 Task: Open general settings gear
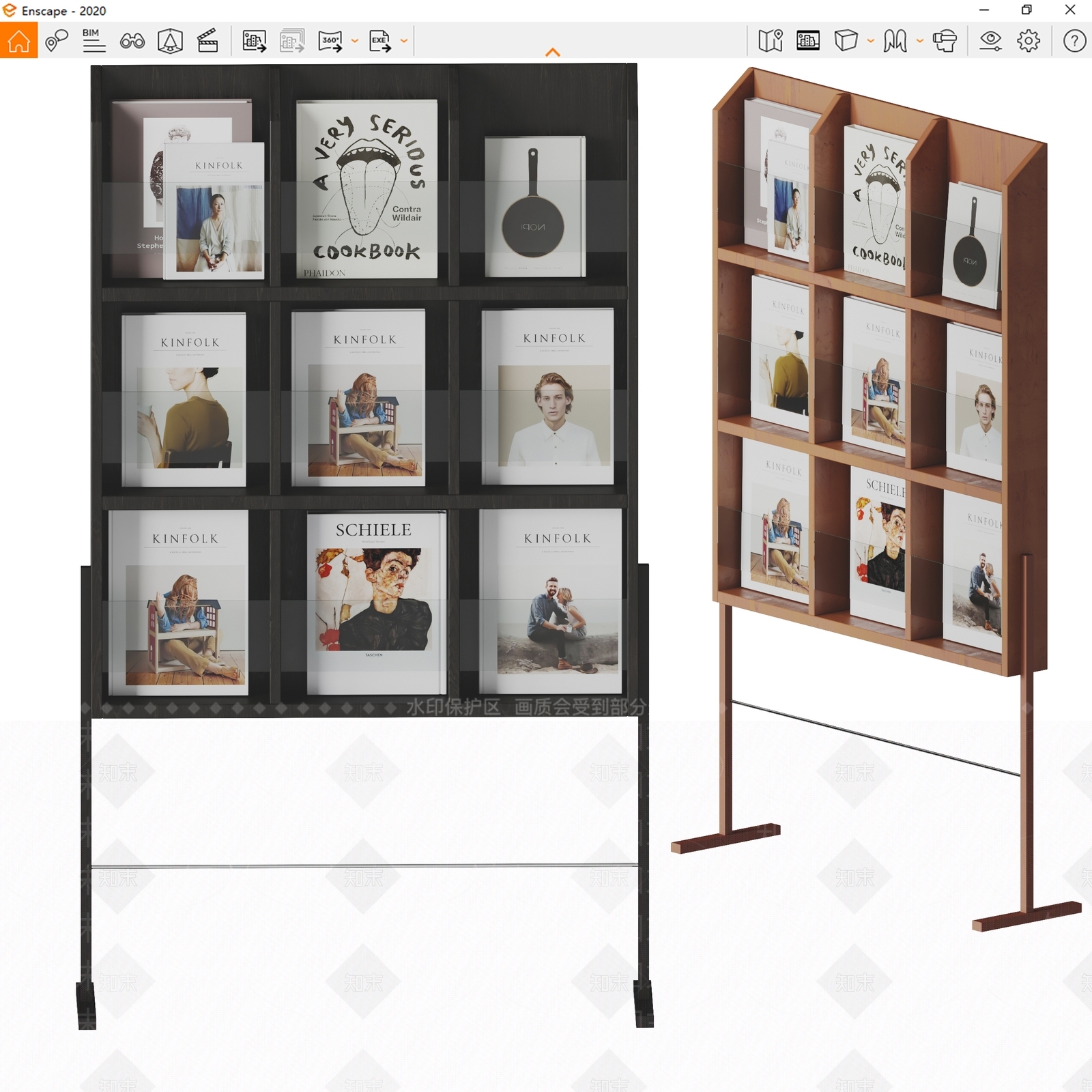pyautogui.click(x=1029, y=41)
